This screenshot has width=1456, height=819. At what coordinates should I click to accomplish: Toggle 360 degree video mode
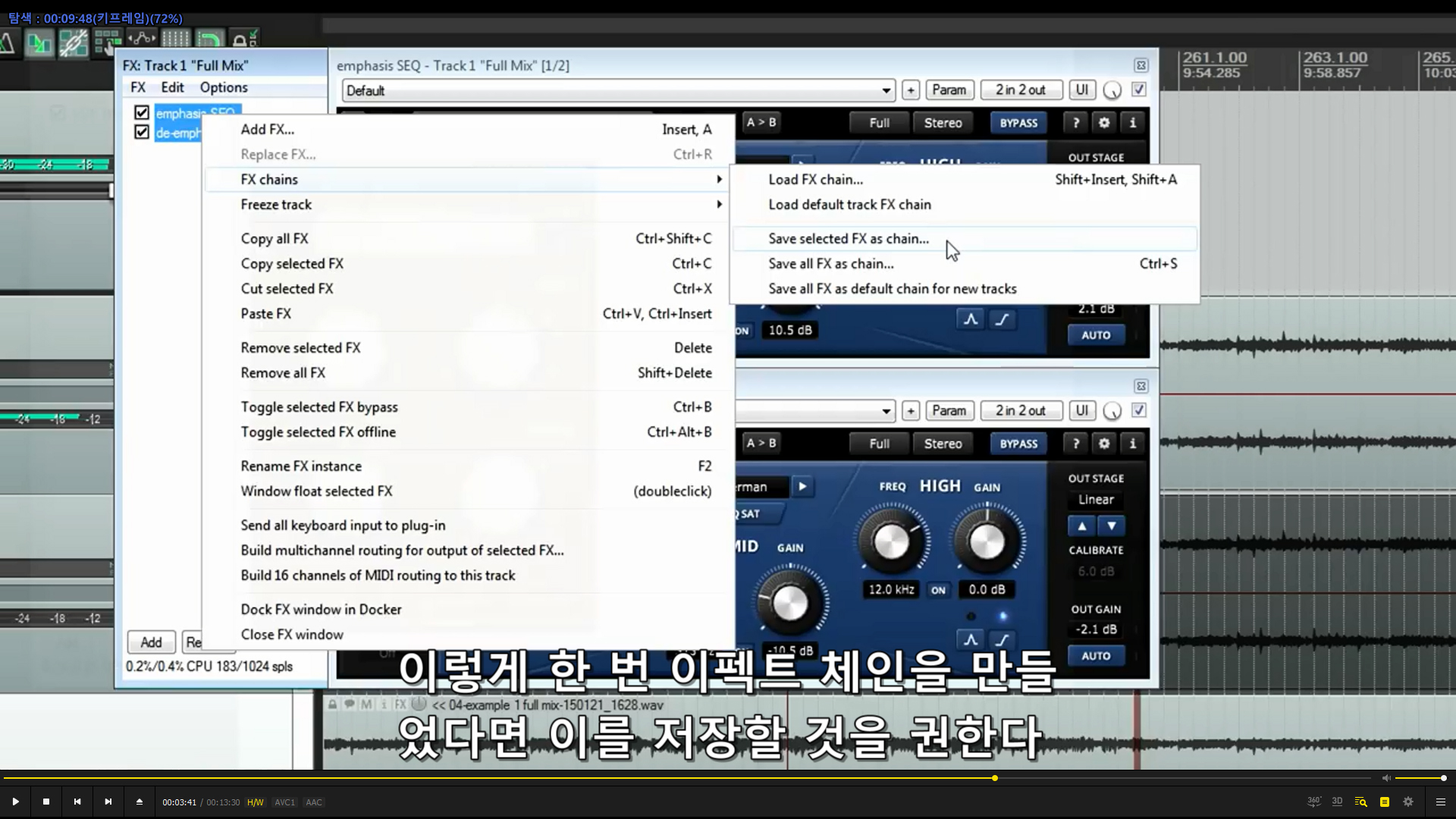pyautogui.click(x=1314, y=802)
